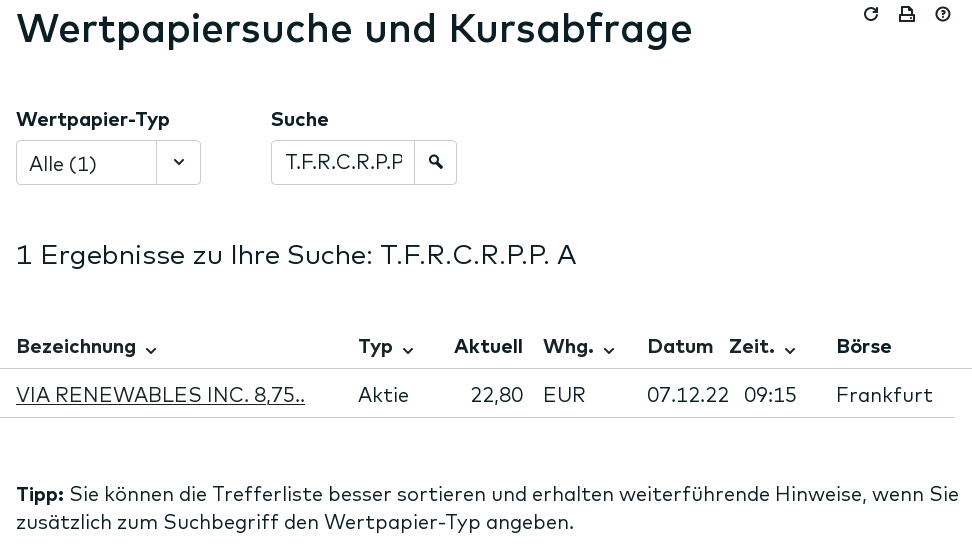Image resolution: width=972 pixels, height=558 pixels.
Task: Click the Frankfurt exchange cell
Action: (884, 395)
